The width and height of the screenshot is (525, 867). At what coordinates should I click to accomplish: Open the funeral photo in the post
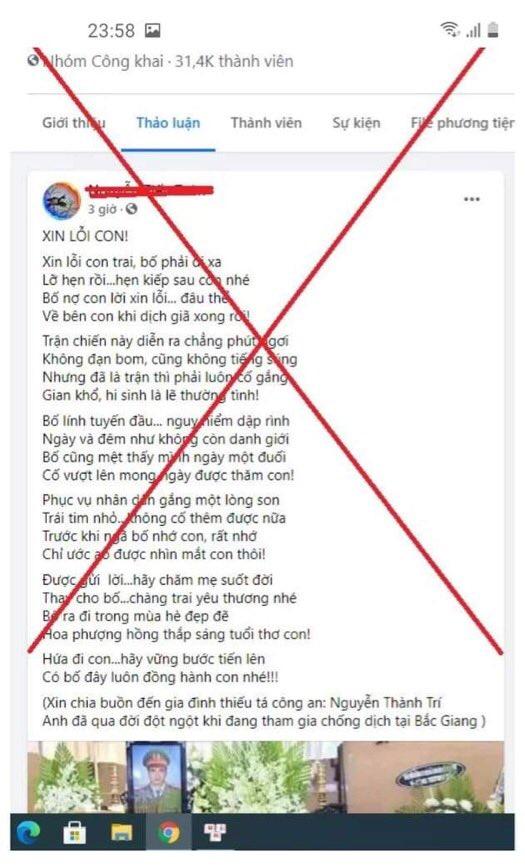click(266, 777)
